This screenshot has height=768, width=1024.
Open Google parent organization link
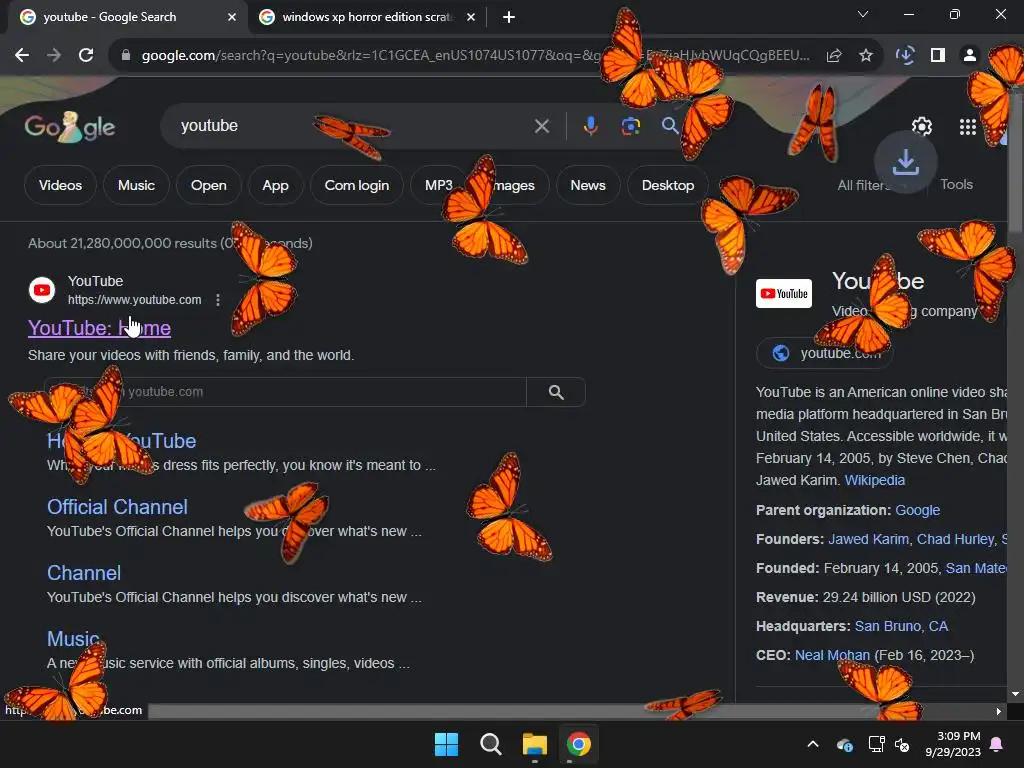(917, 510)
